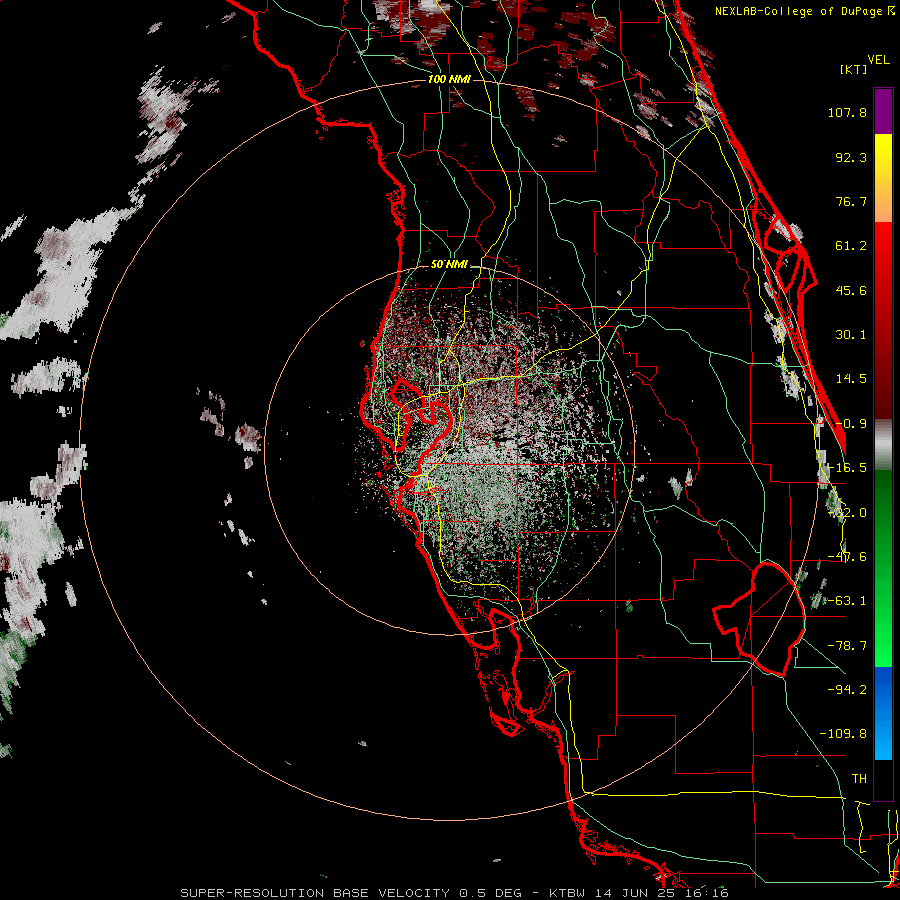Select the -109.8 velocity scale value

[x=843, y=734]
